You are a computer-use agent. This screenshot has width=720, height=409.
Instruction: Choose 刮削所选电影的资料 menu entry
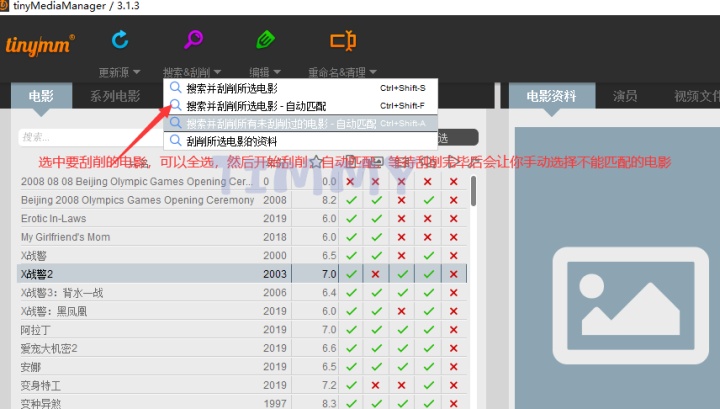click(x=301, y=141)
